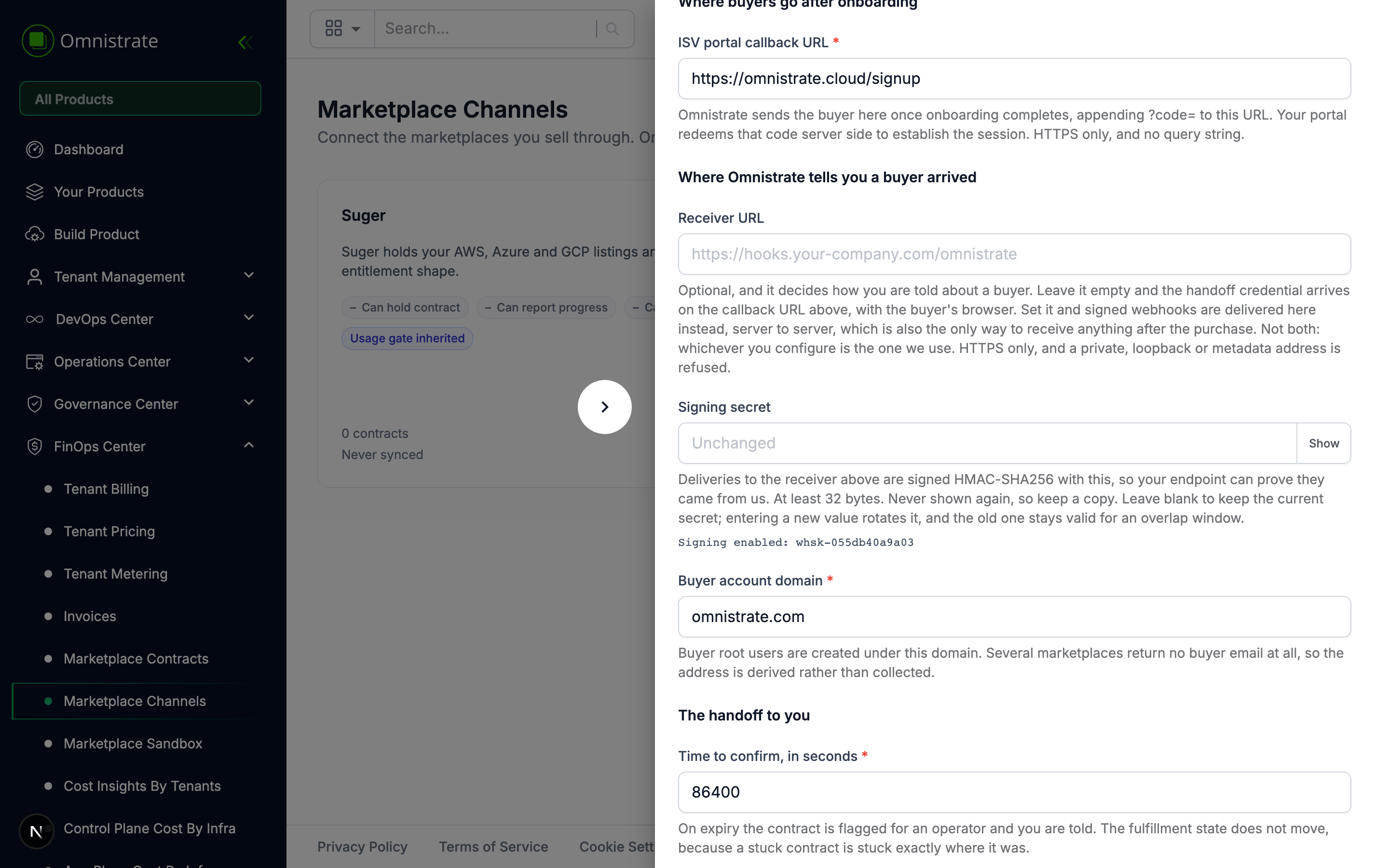The height and width of the screenshot is (868, 1389).
Task: Open Marketplace Contracts in sidebar
Action: pyautogui.click(x=136, y=658)
